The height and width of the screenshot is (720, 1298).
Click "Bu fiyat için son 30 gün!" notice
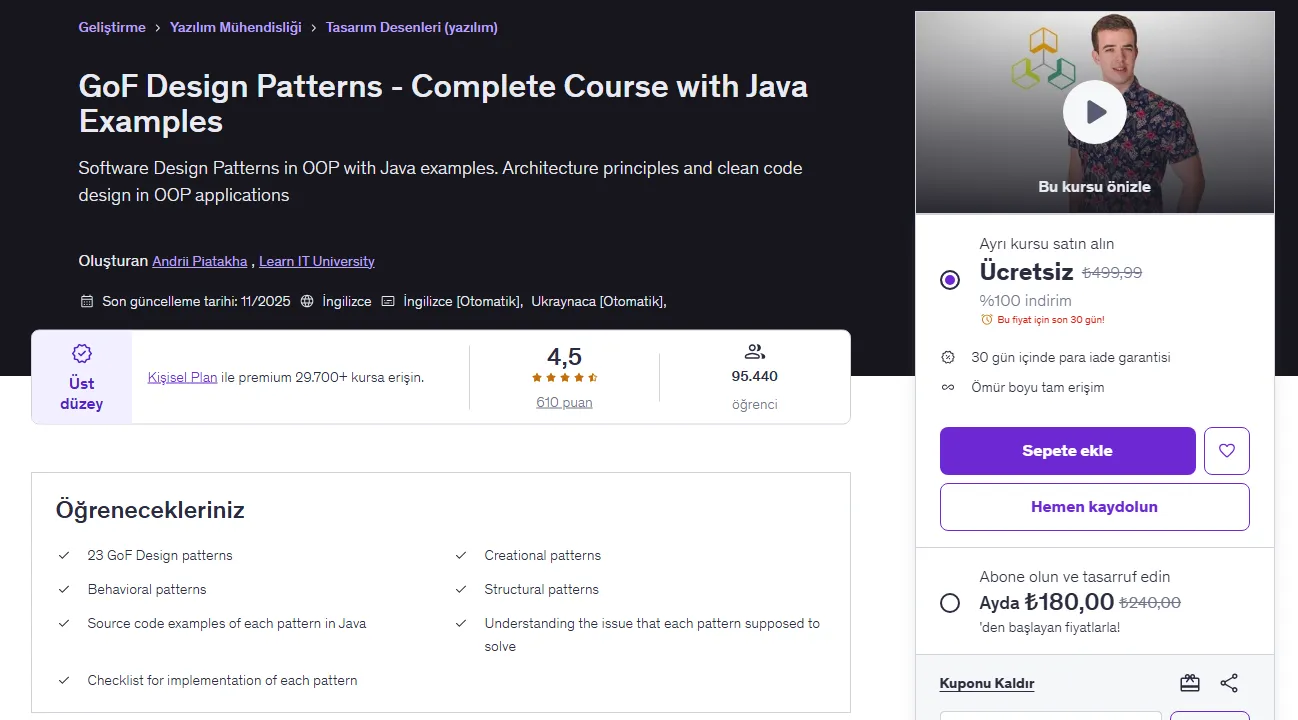pyautogui.click(x=1051, y=320)
